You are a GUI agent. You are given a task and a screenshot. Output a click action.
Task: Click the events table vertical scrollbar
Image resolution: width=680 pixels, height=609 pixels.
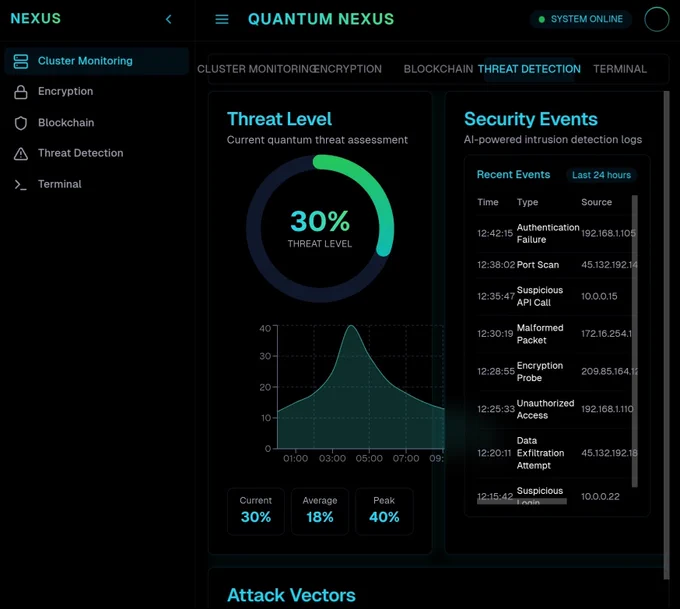(x=634, y=341)
